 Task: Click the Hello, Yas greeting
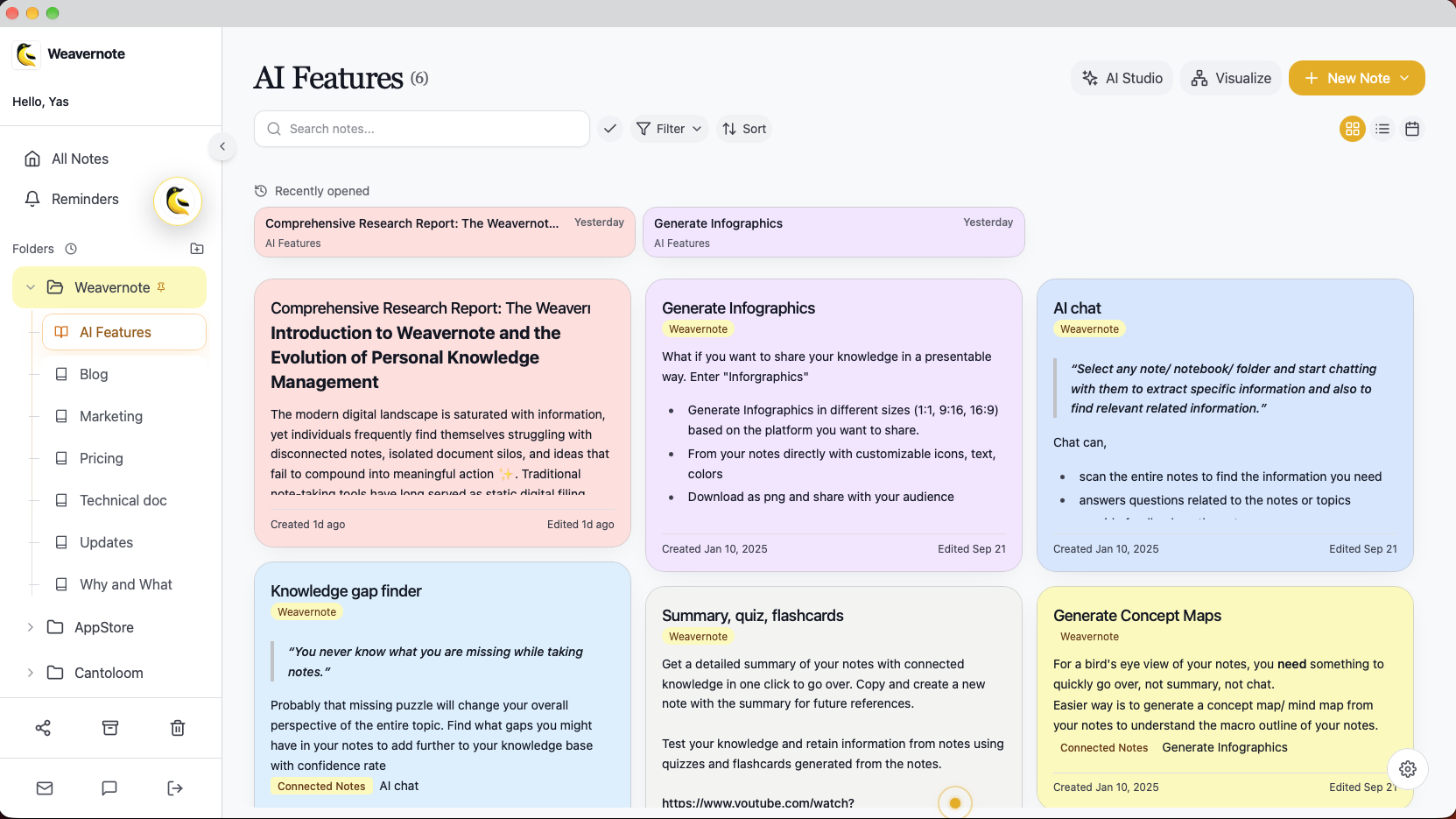click(x=40, y=102)
